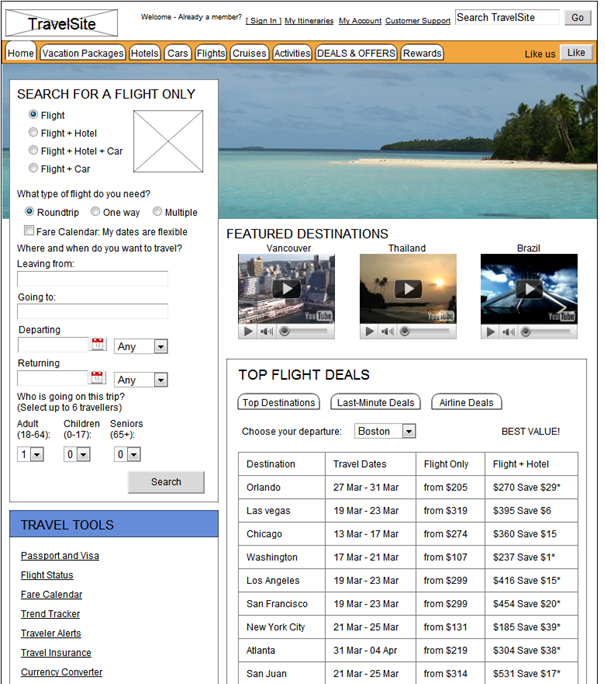605x684 pixels.
Task: Mute the Vancouver video volume icon
Action: pos(267,331)
